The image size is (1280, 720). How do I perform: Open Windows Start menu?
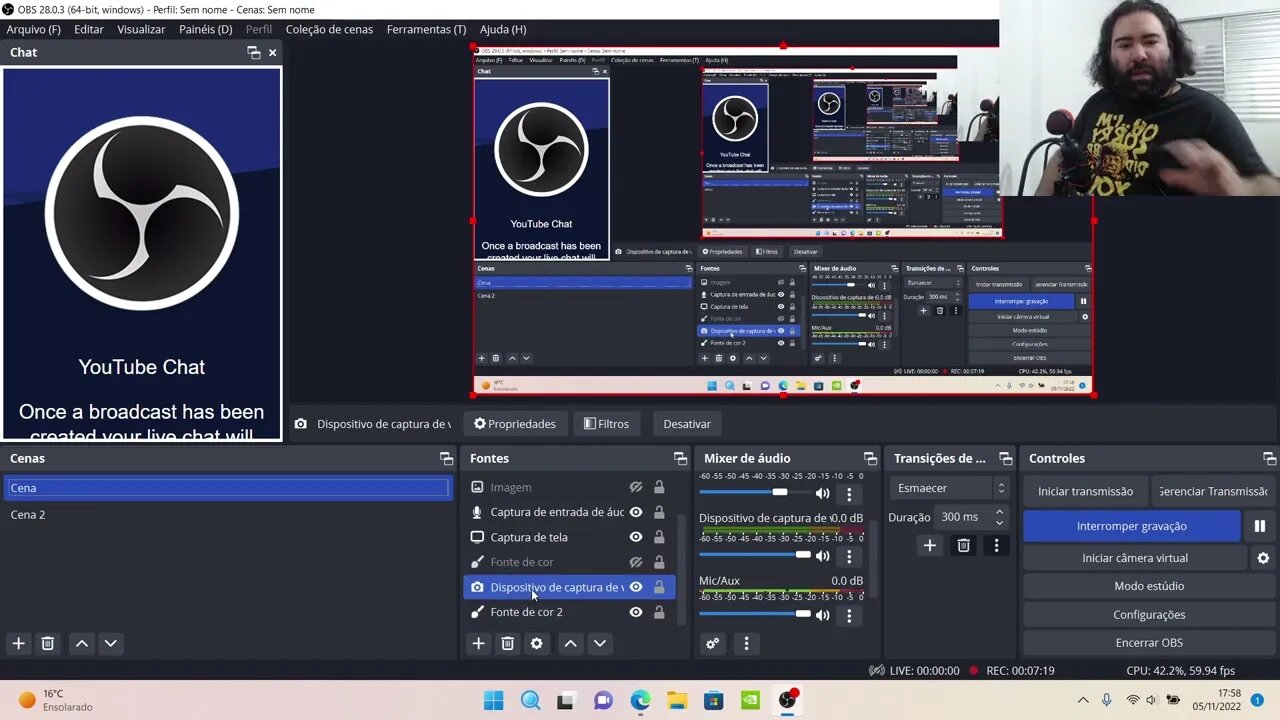494,700
